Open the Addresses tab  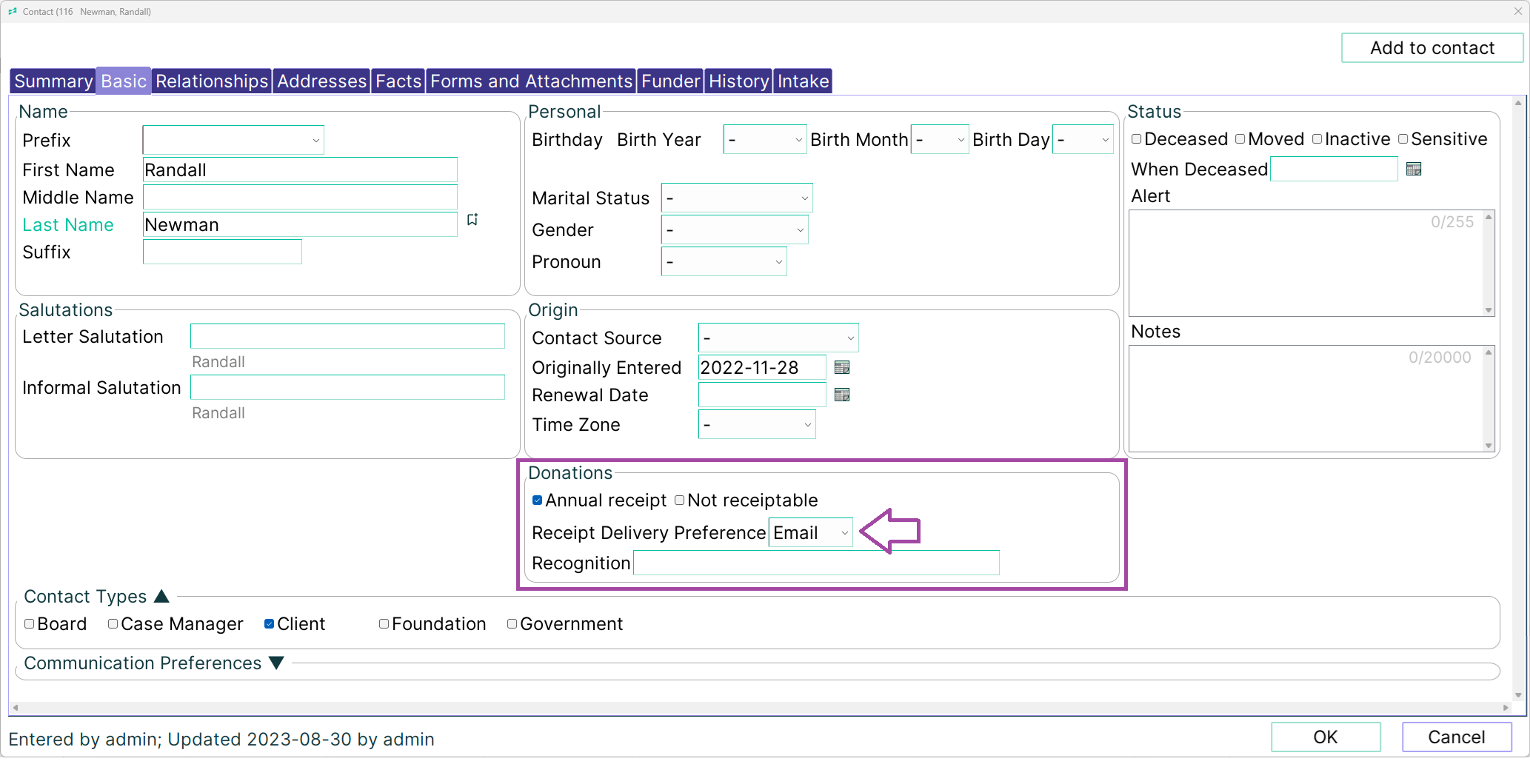click(321, 81)
